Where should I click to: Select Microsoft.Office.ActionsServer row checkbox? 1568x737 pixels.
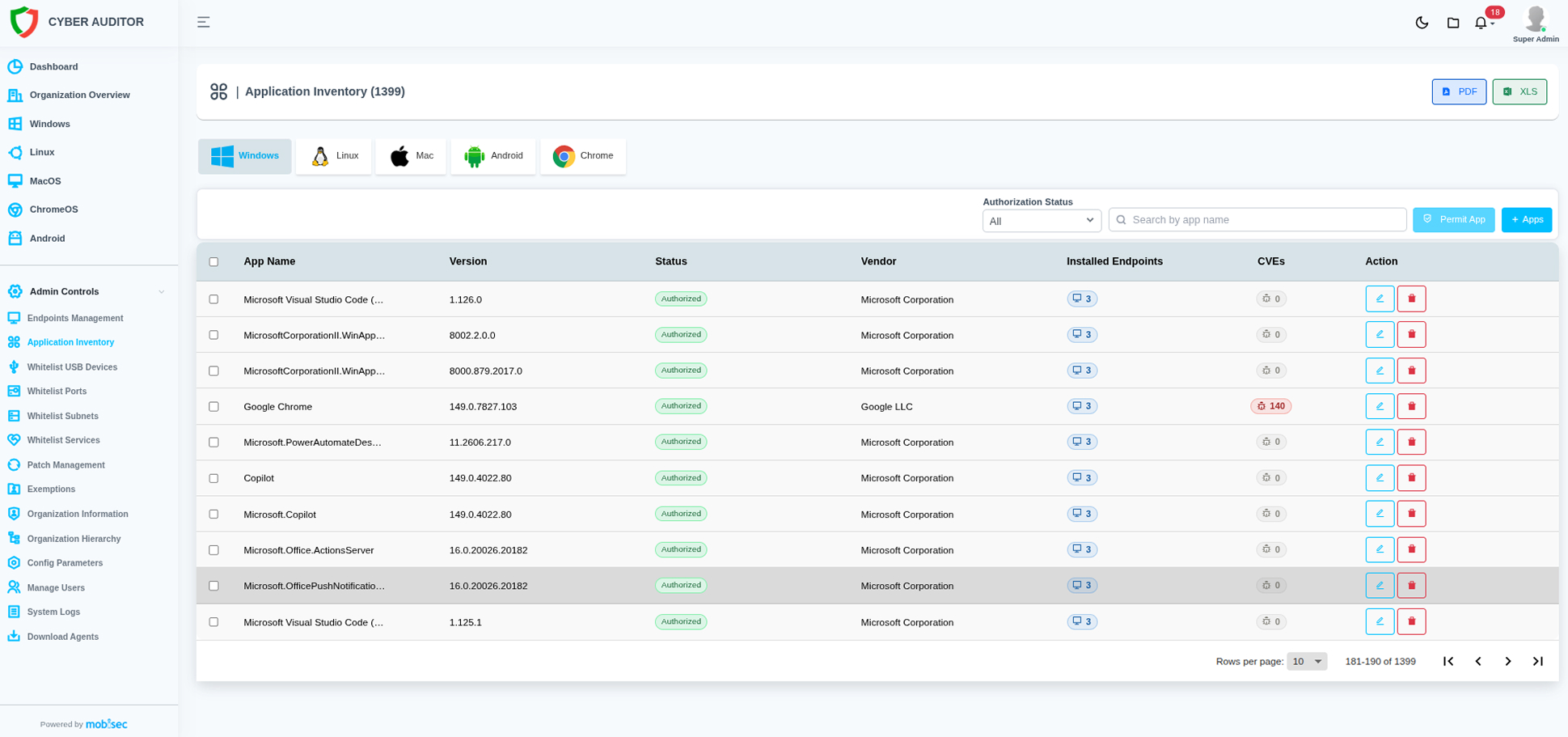point(213,550)
